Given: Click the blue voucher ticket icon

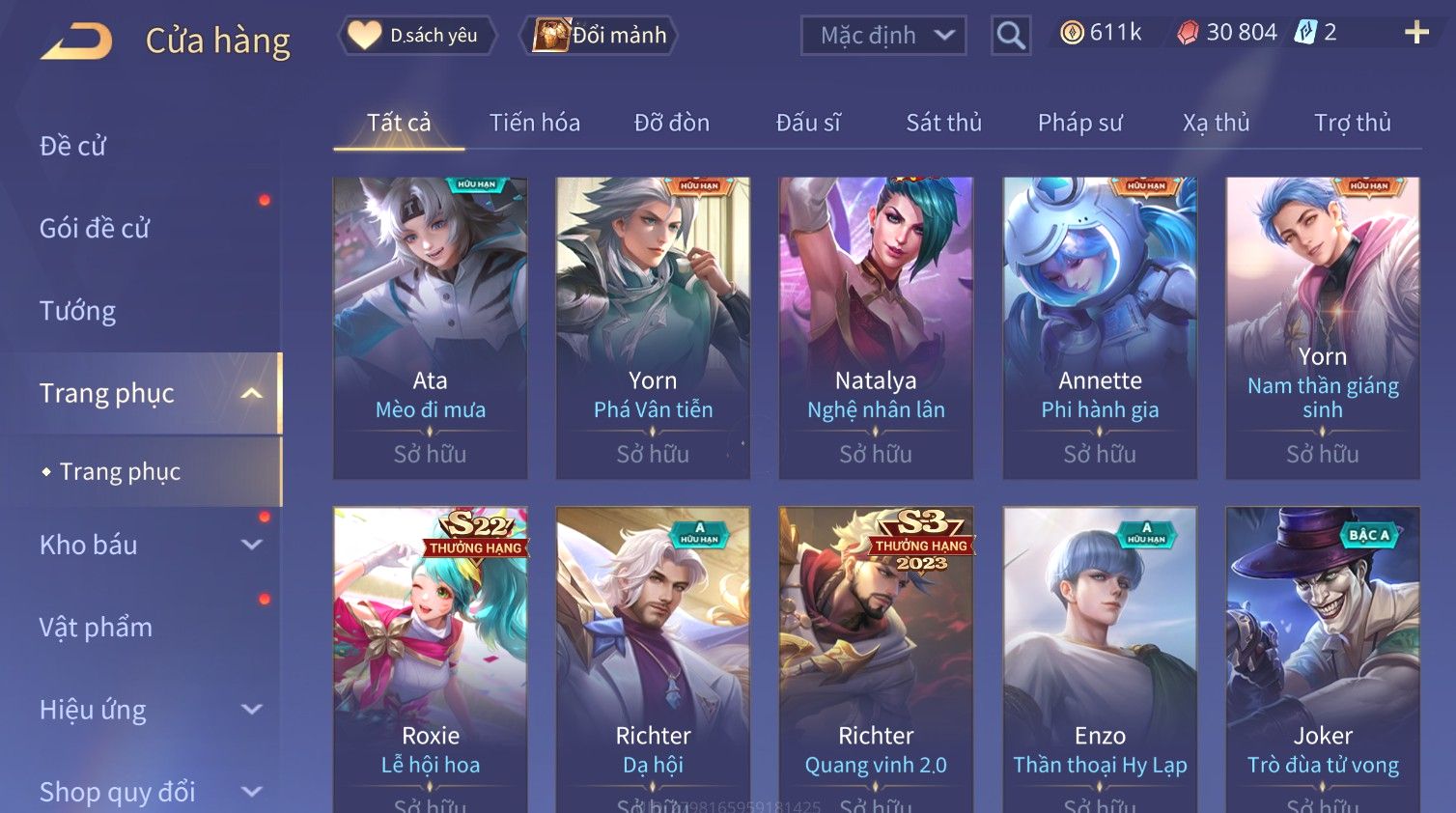Looking at the screenshot, I should (1305, 33).
